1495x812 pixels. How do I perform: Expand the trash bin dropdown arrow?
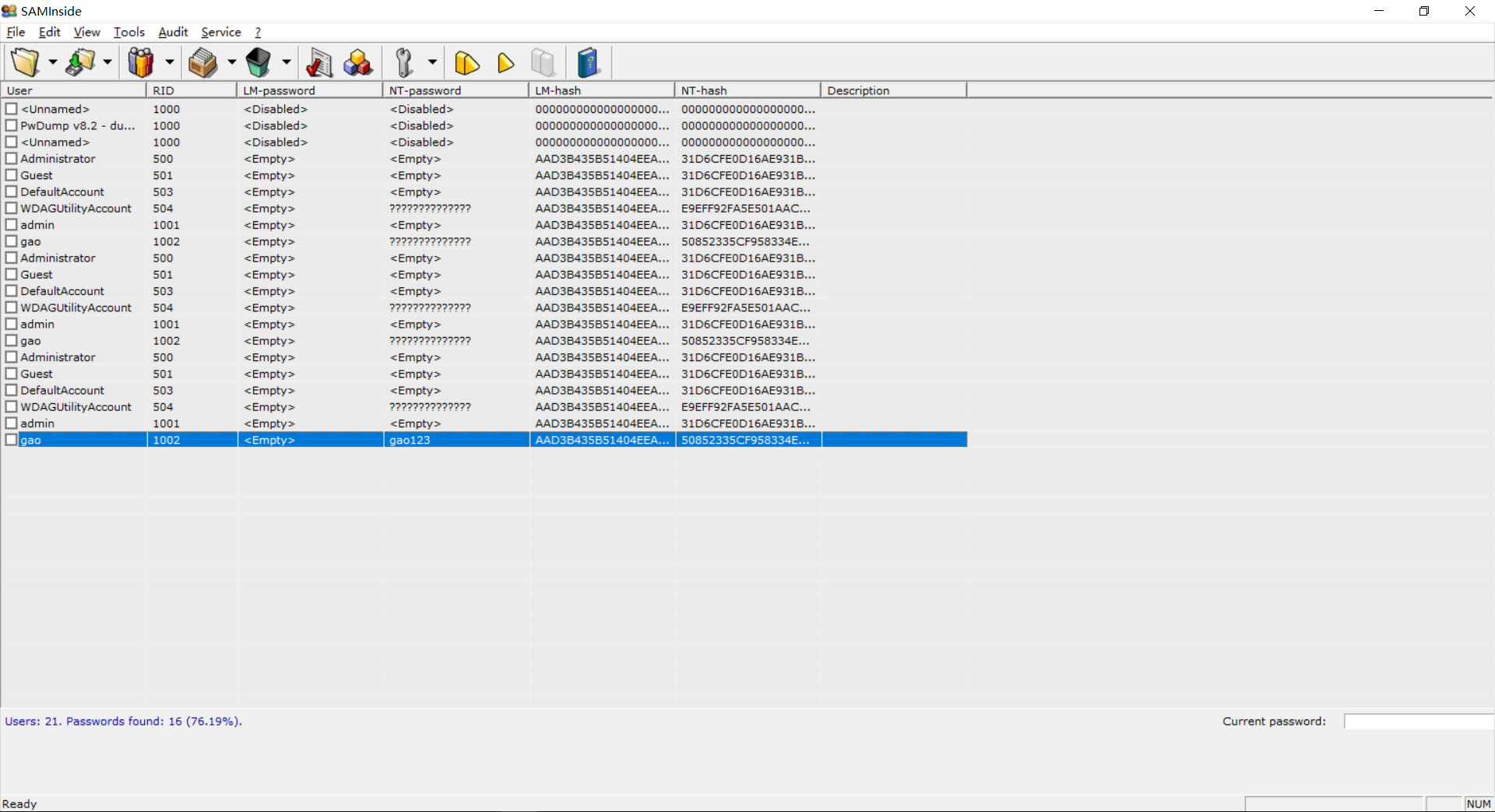[286, 62]
